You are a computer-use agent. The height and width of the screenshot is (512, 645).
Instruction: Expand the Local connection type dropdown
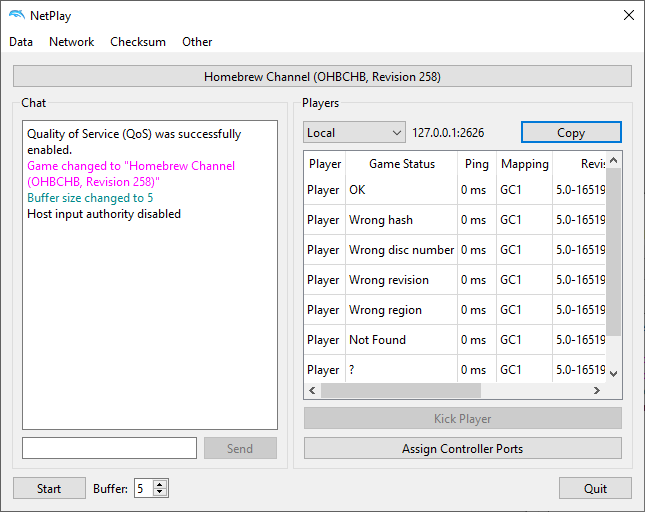point(354,132)
